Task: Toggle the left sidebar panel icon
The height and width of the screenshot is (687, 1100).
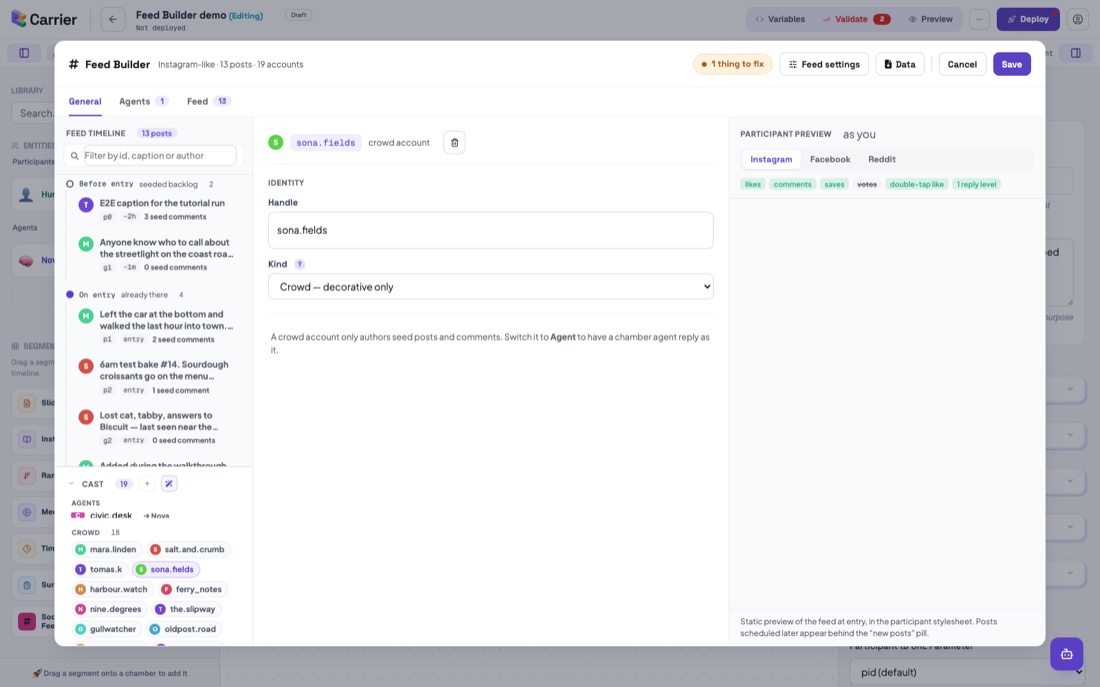Action: [24, 53]
